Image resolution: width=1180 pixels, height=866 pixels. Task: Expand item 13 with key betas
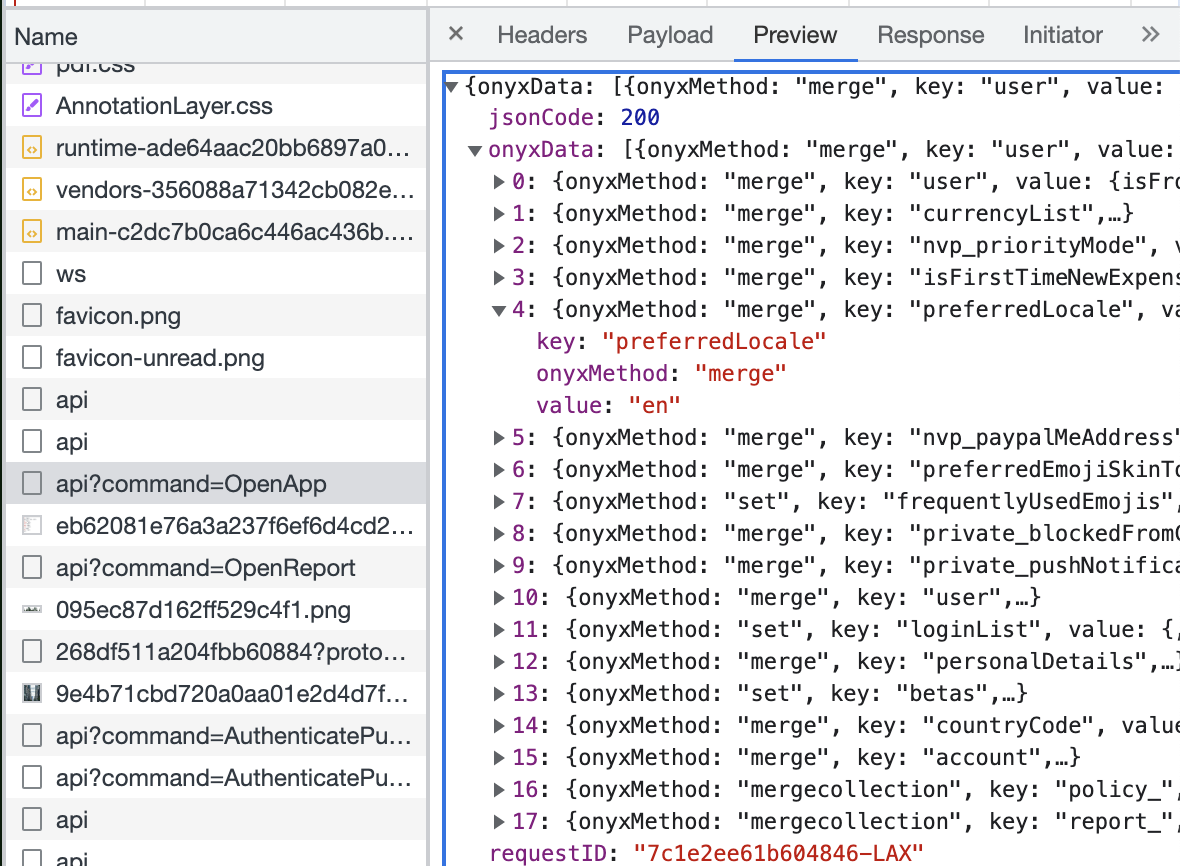point(498,693)
